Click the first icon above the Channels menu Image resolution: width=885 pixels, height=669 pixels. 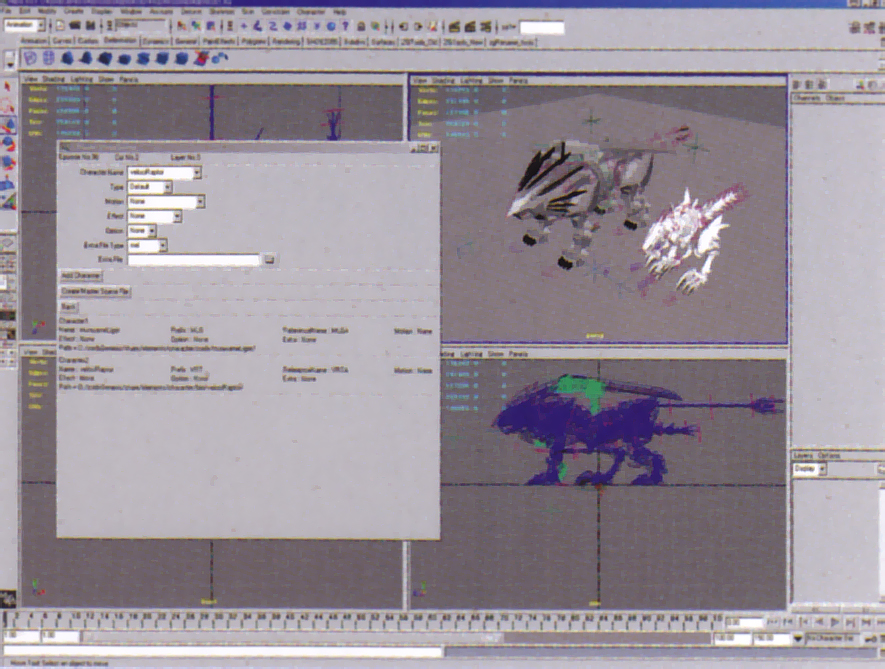[797, 85]
